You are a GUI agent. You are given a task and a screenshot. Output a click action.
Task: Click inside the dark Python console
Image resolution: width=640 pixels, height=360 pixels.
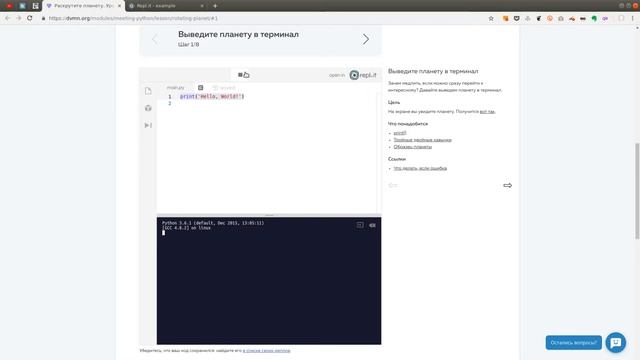click(x=269, y=281)
